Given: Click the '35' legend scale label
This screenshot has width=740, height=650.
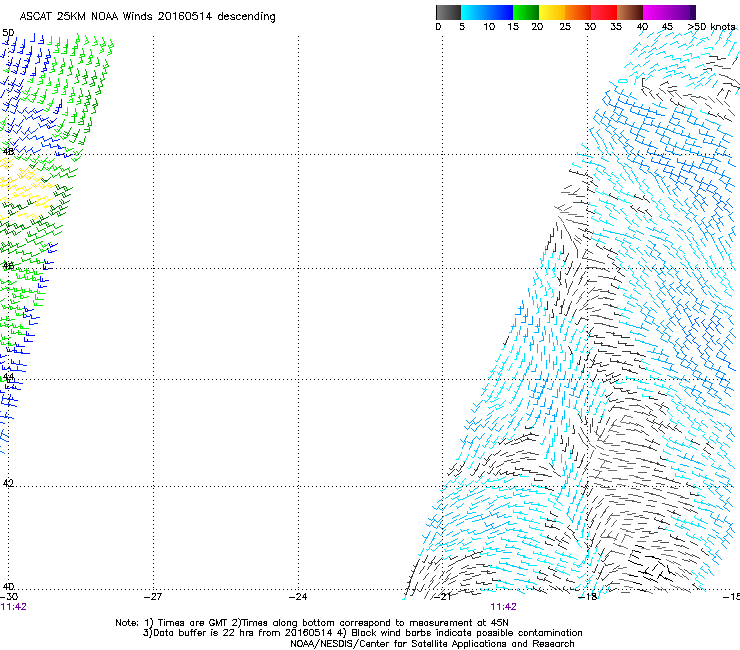Looking at the screenshot, I should tap(616, 26).
